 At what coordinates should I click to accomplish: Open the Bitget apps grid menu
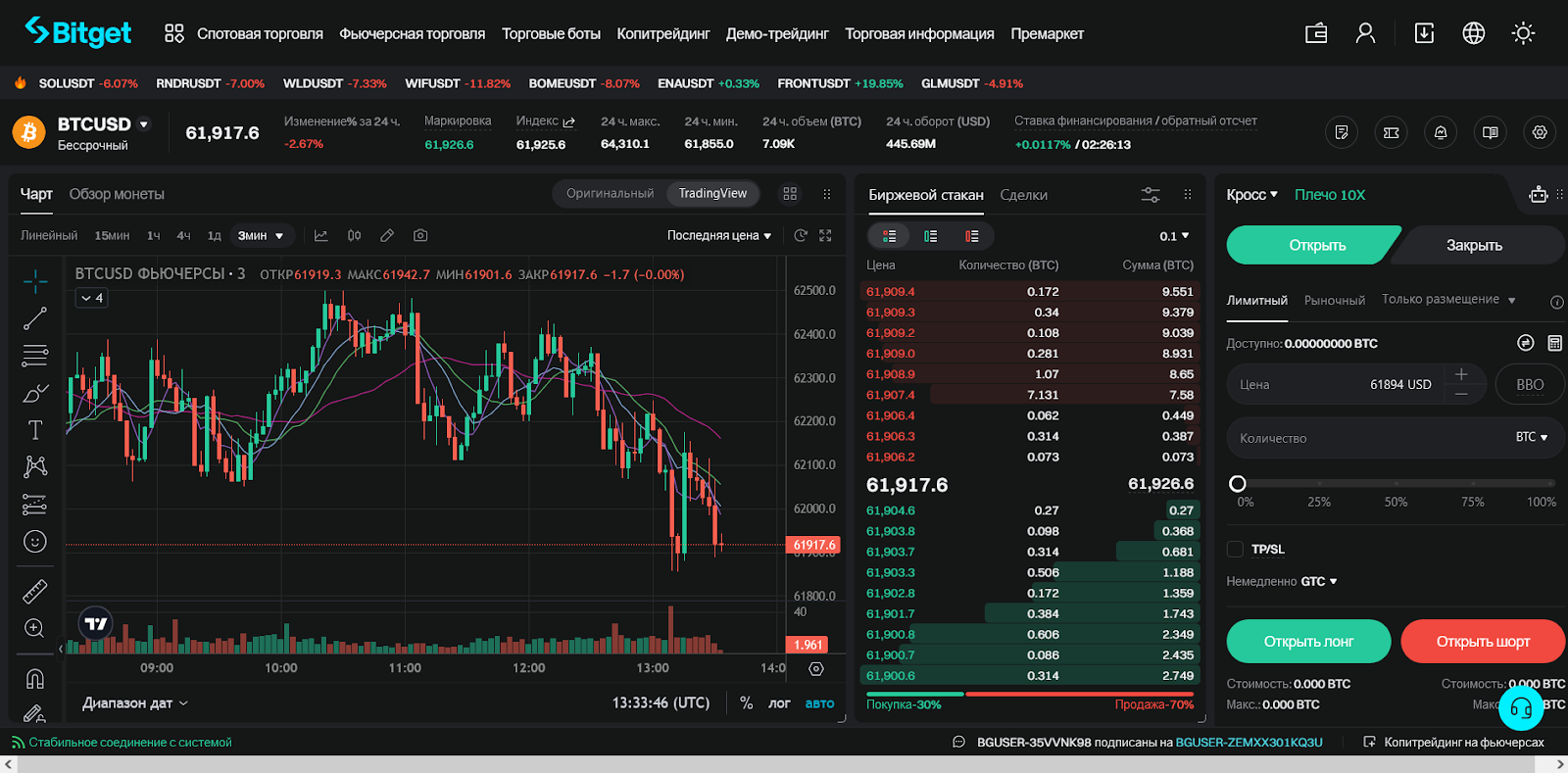[174, 33]
